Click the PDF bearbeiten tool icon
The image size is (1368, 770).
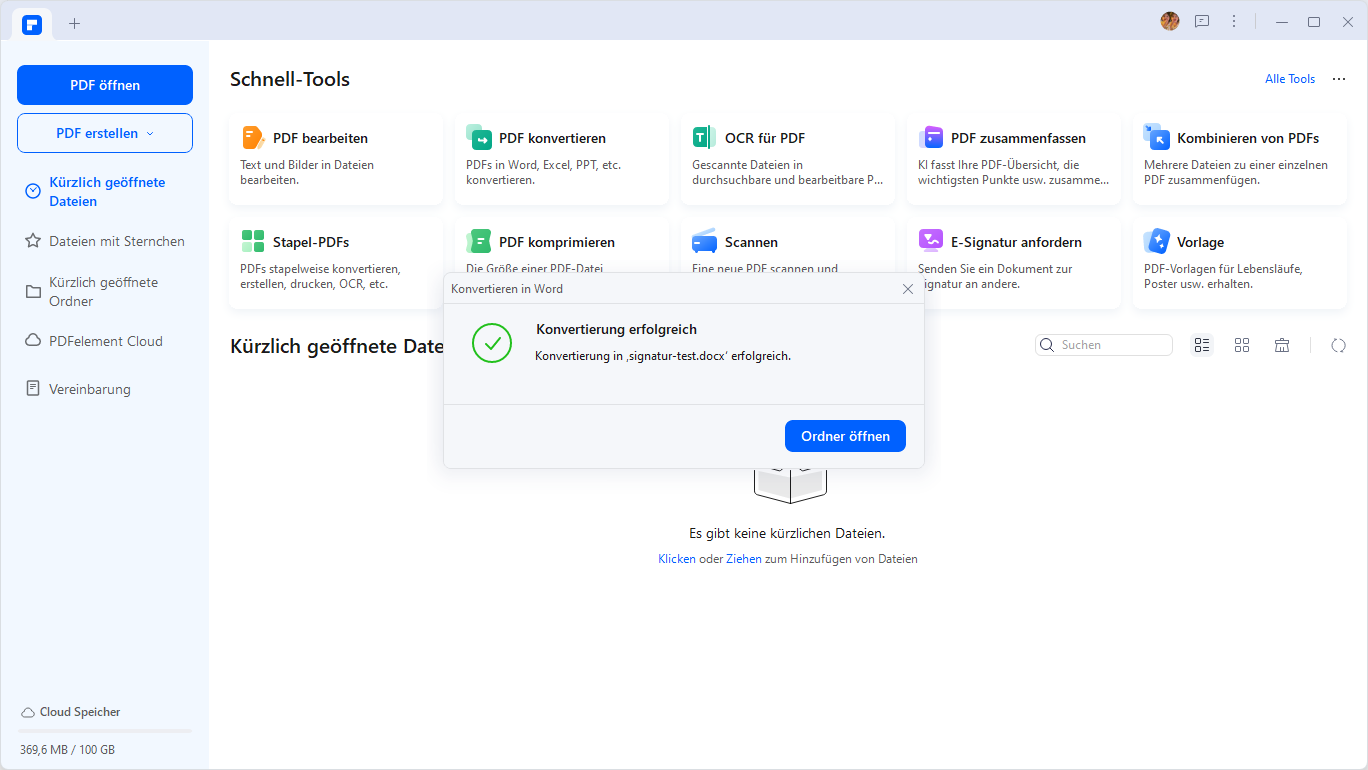point(253,138)
